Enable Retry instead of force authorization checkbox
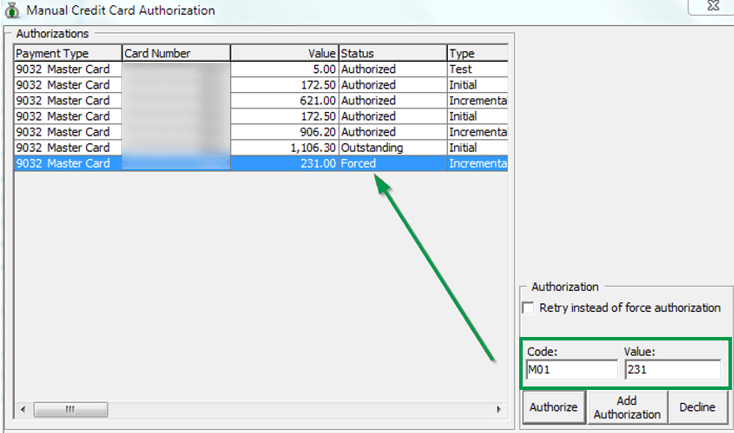734x433 pixels. tap(528, 308)
